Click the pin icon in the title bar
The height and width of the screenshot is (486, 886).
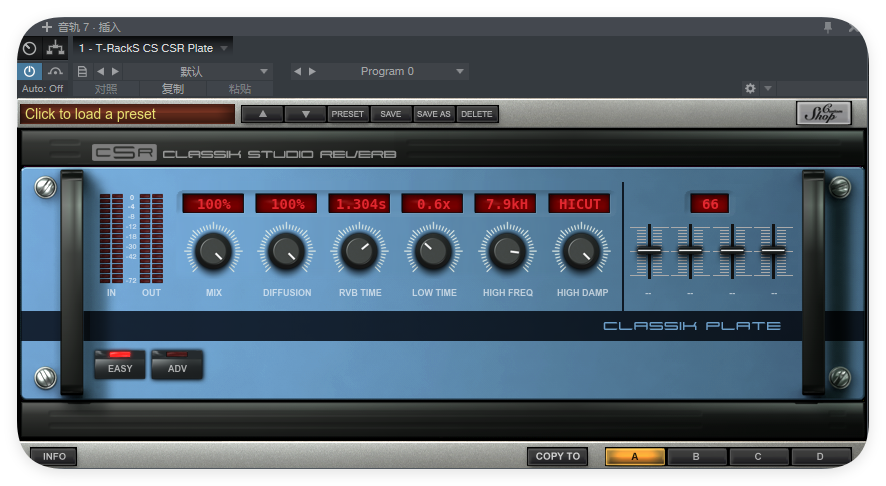(x=828, y=27)
